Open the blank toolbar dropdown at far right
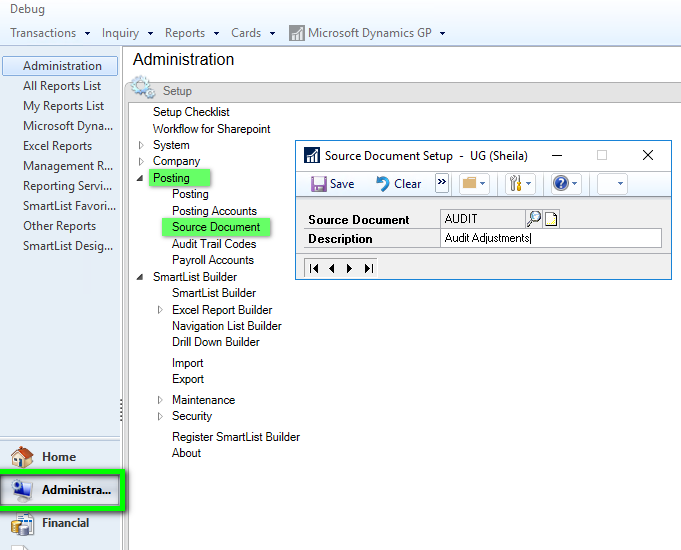The image size is (681, 550). click(x=612, y=183)
